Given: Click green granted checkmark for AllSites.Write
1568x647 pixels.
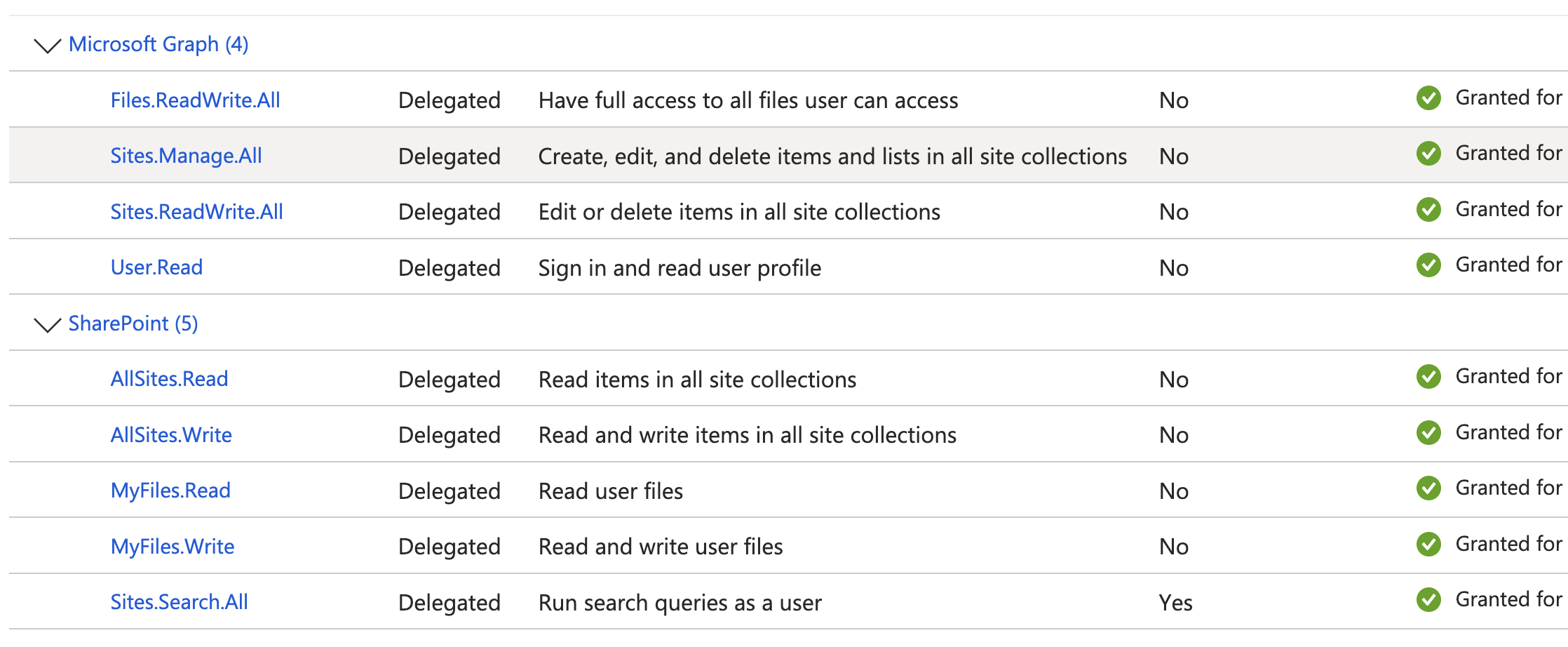Looking at the screenshot, I should pyautogui.click(x=1428, y=432).
